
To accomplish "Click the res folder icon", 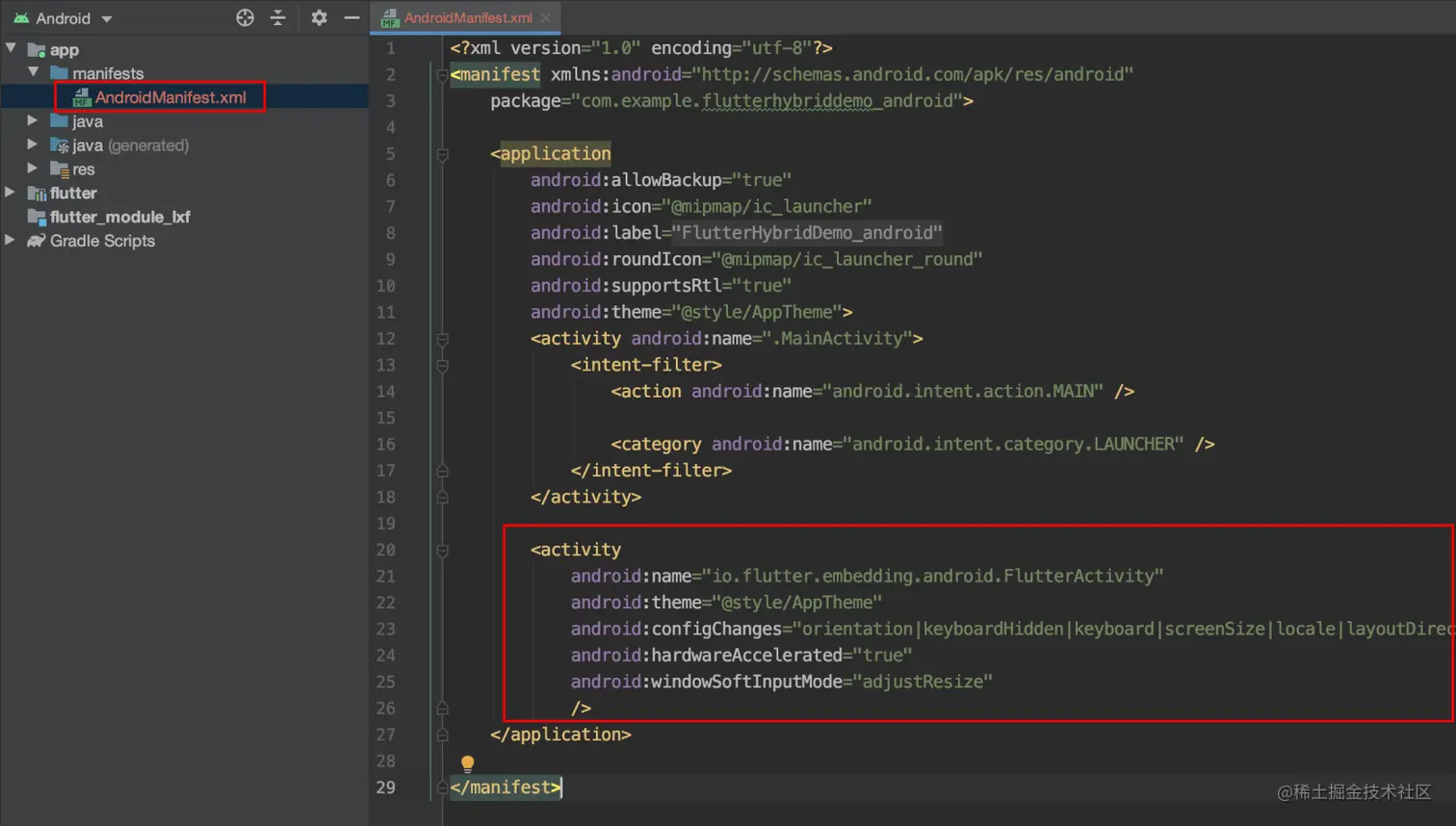I will point(59,169).
